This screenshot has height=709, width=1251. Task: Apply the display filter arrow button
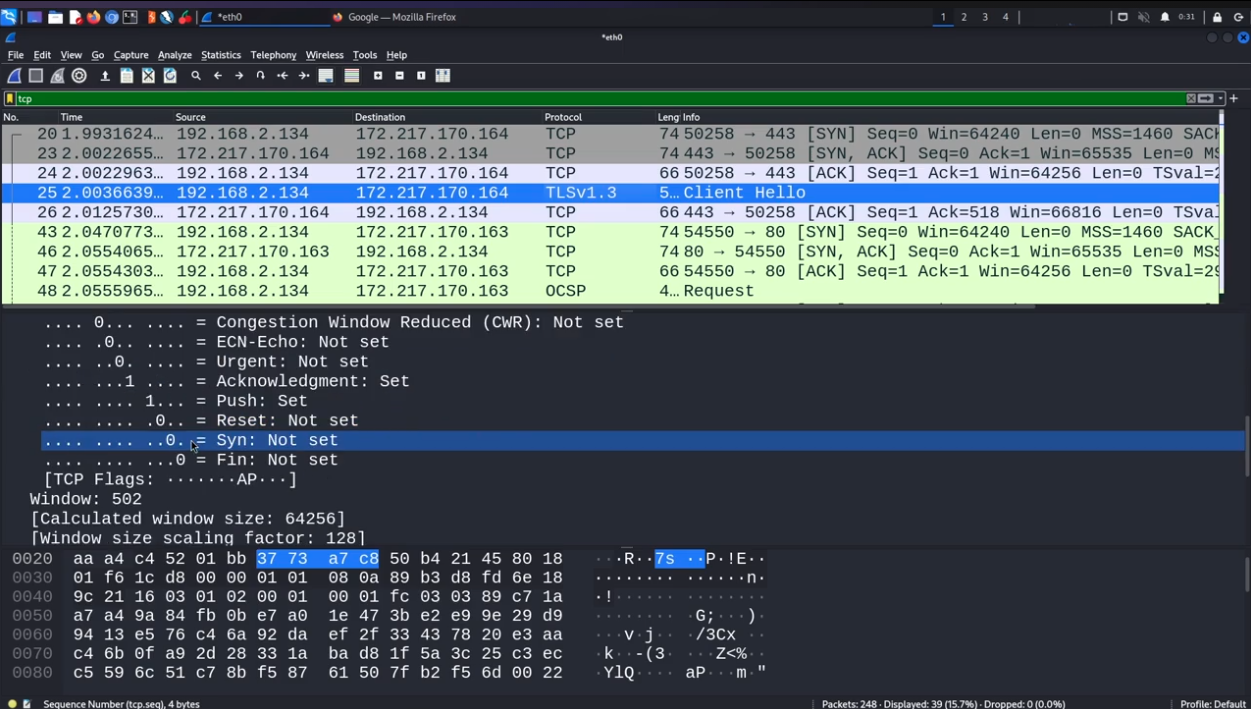click(1206, 99)
